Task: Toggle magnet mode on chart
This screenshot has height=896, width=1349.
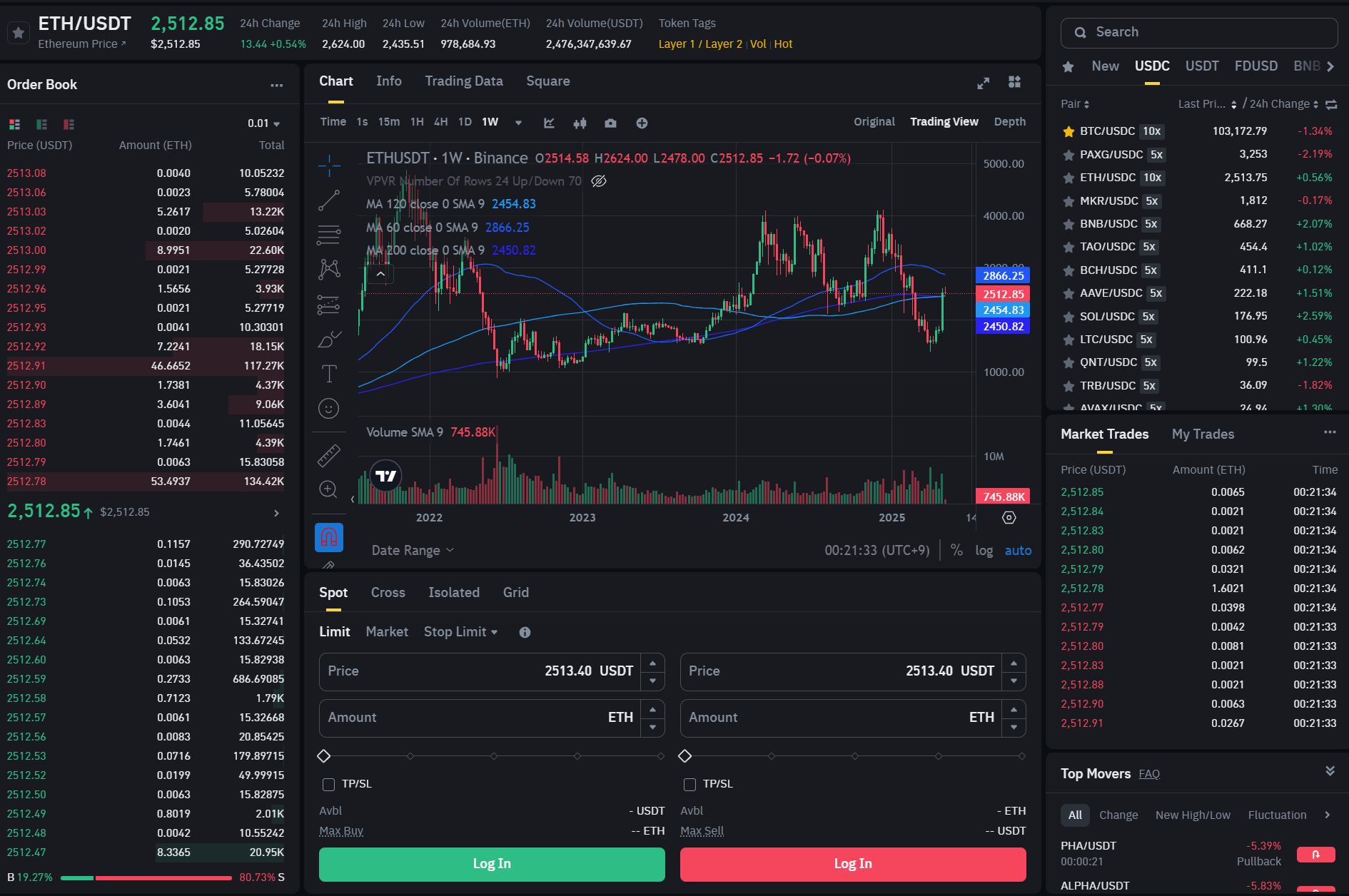Action: tap(329, 537)
